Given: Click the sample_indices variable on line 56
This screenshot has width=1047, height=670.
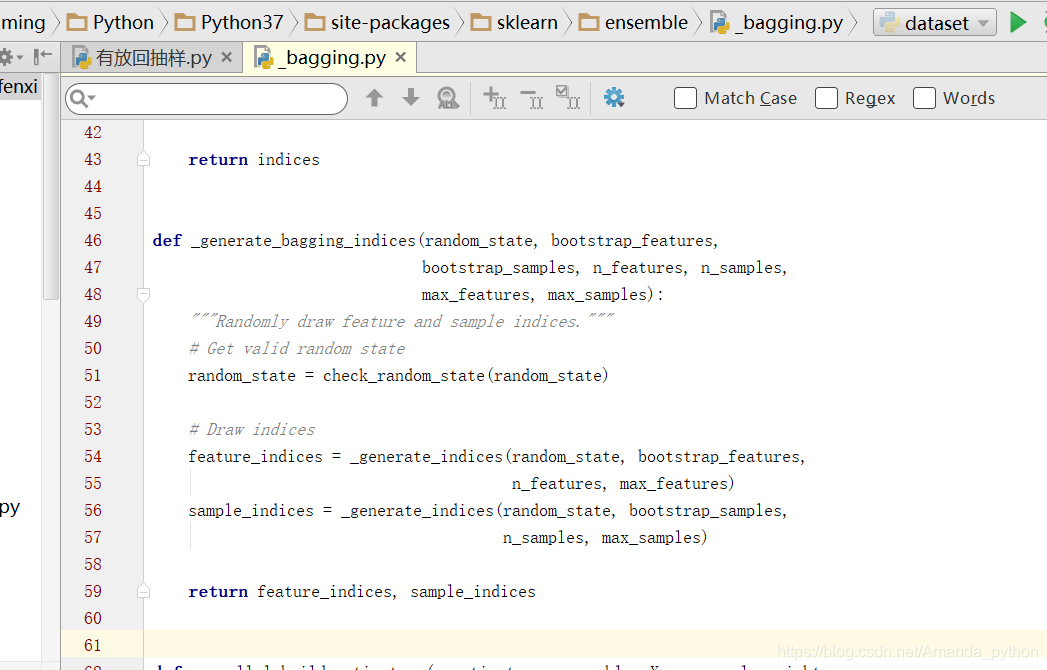Looking at the screenshot, I should [x=251, y=510].
